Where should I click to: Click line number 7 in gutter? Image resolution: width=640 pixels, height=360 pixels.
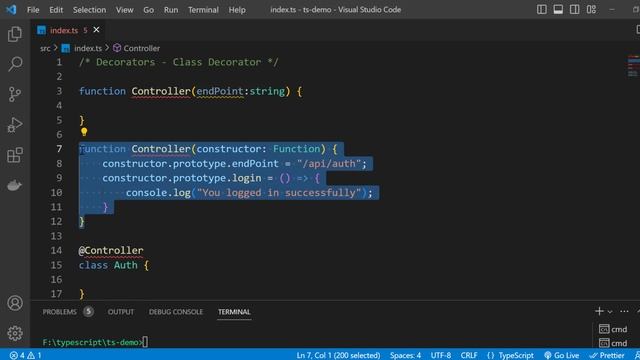click(59, 149)
